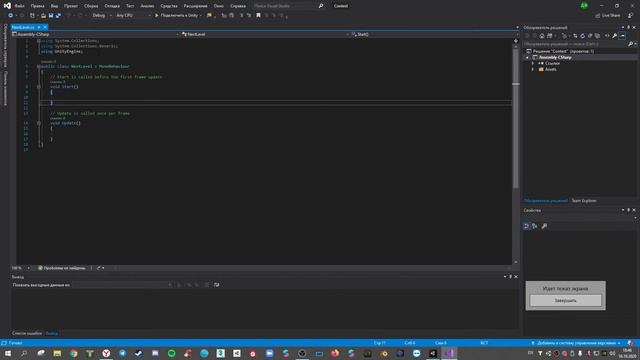
Task: Open the Правка menu
Action: click(37, 6)
